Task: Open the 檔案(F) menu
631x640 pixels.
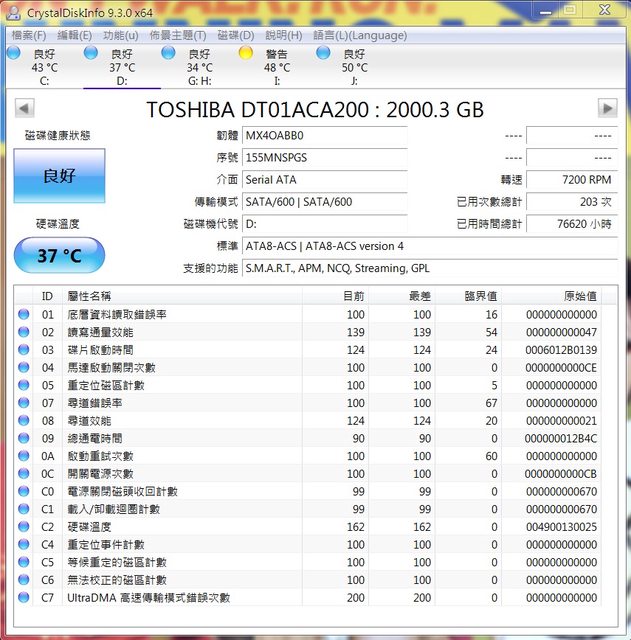Action: tap(28, 35)
